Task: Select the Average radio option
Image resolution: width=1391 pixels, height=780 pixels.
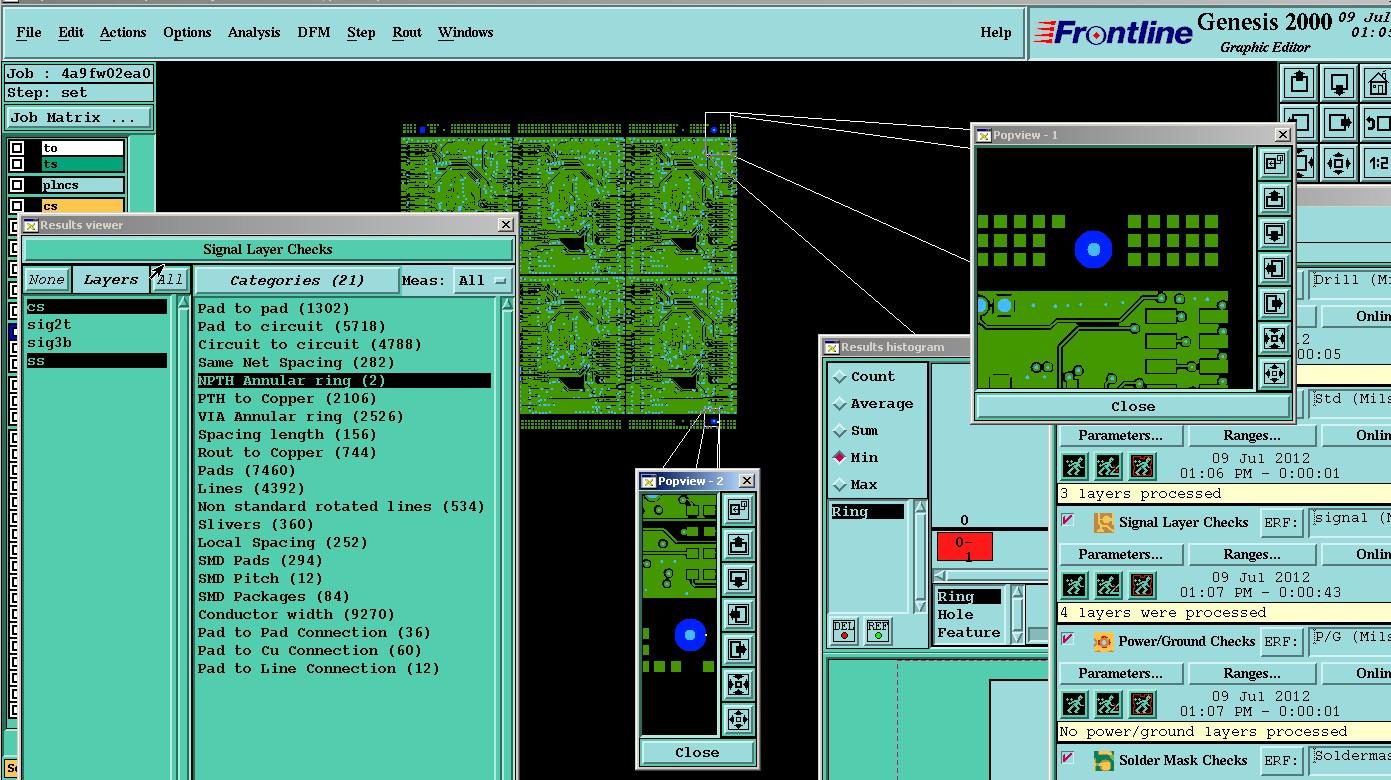Action: coord(840,404)
